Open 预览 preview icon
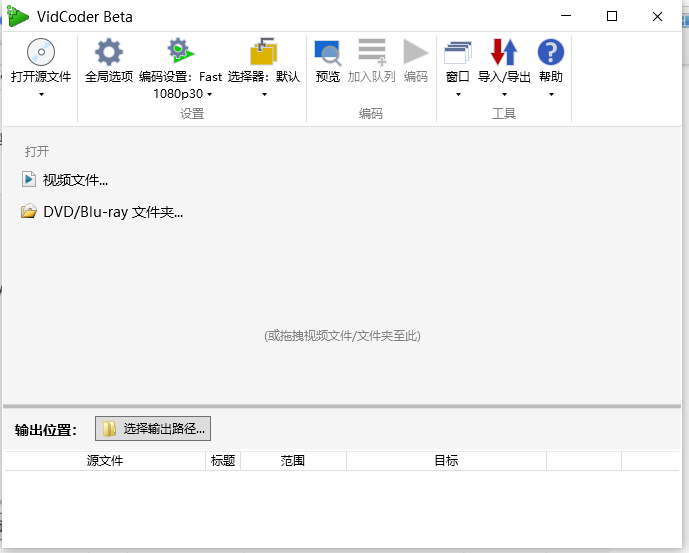This screenshot has width=689, height=553. pyautogui.click(x=327, y=53)
